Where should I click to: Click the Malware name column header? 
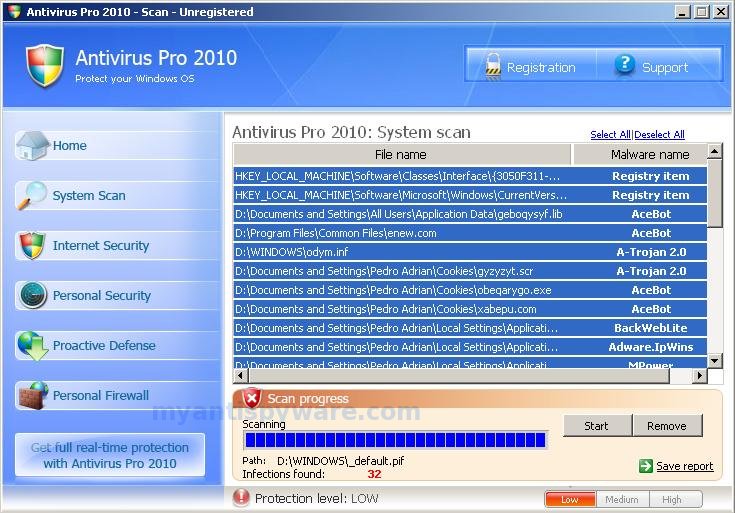pos(640,155)
